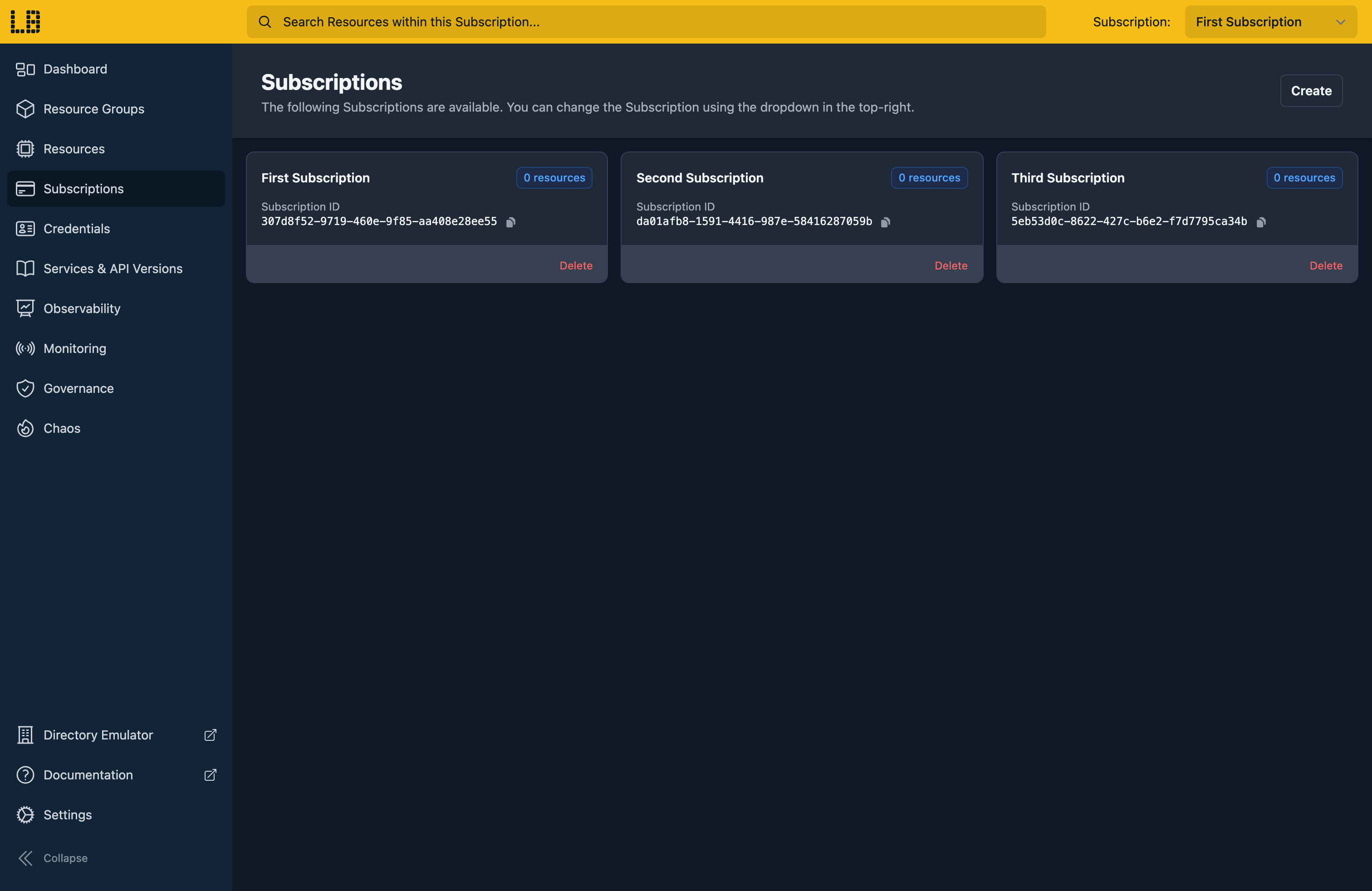The height and width of the screenshot is (891, 1372).
Task: Click the Second Subscription card title
Action: pyautogui.click(x=700, y=178)
